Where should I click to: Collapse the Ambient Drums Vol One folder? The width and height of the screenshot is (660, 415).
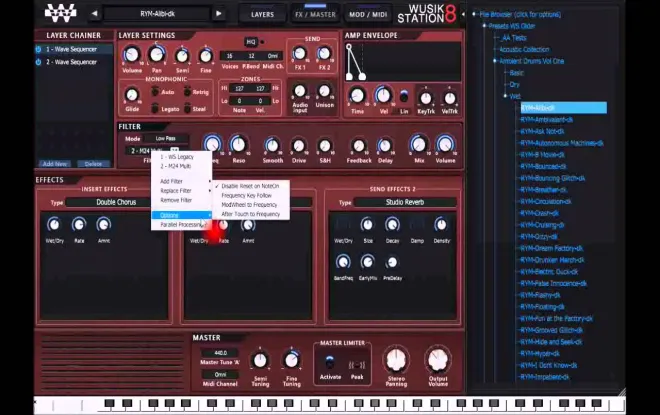[495, 61]
